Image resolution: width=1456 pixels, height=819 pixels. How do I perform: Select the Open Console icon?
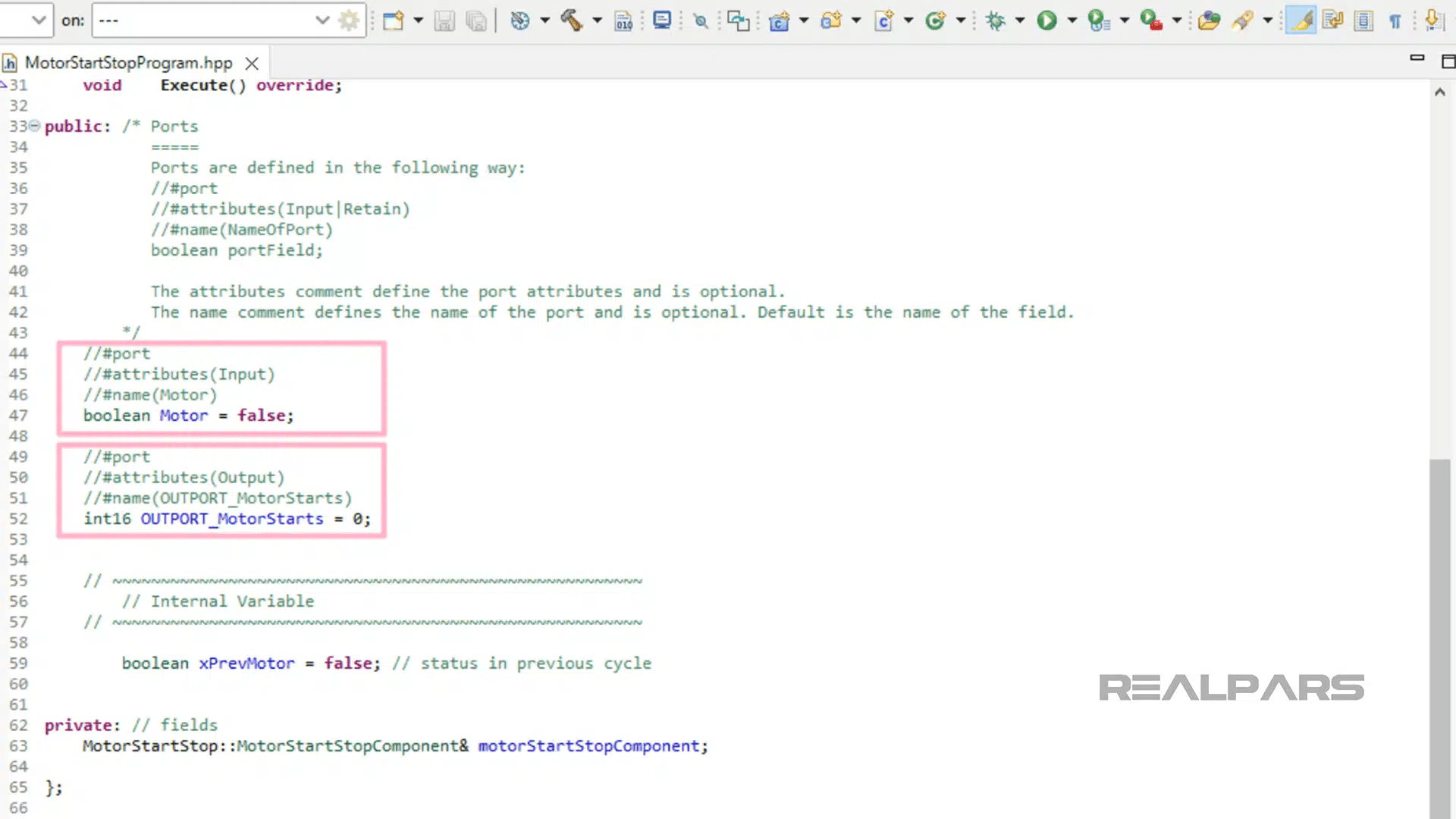click(661, 20)
